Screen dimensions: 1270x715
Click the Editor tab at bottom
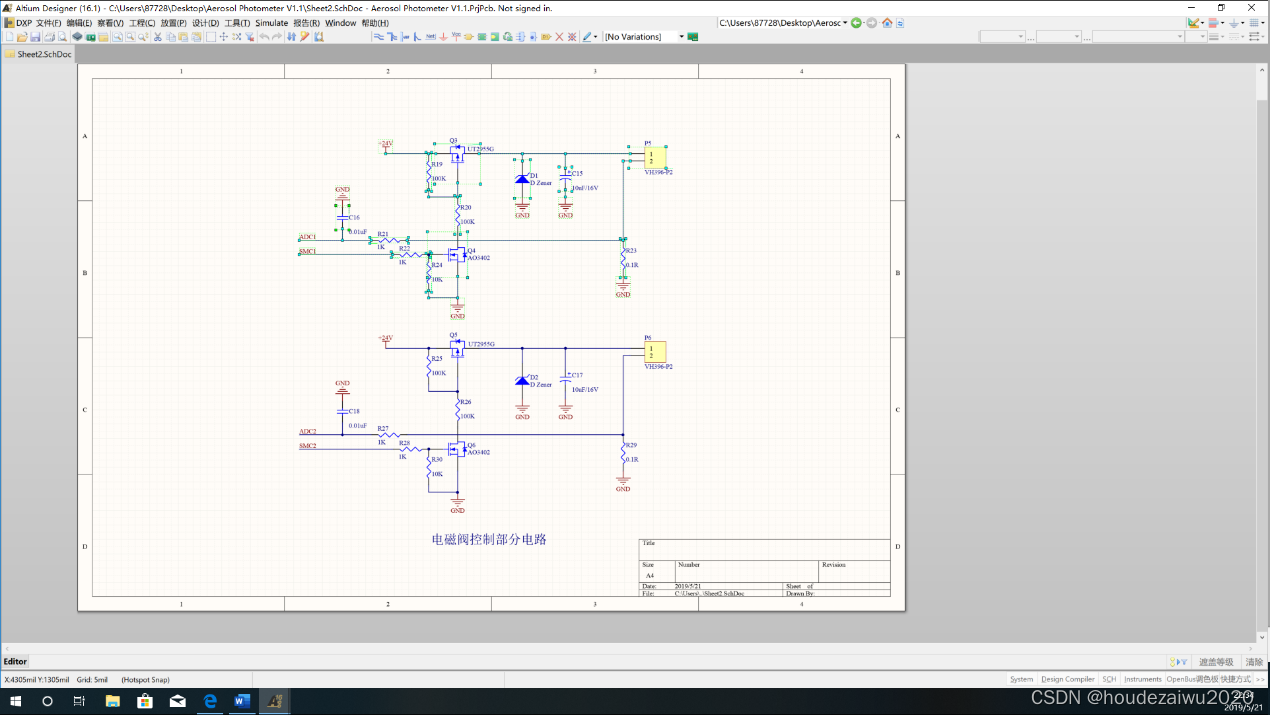15,661
